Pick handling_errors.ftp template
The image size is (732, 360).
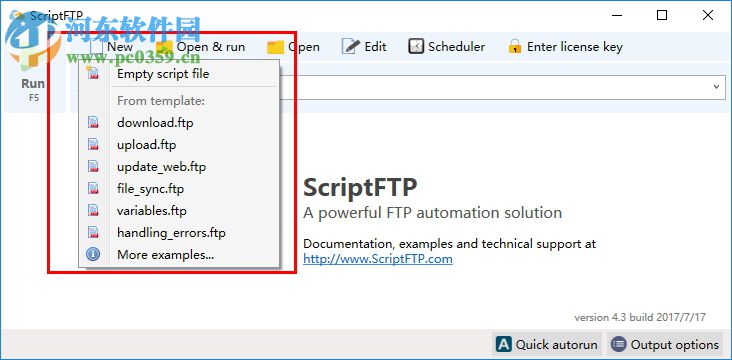point(179,233)
